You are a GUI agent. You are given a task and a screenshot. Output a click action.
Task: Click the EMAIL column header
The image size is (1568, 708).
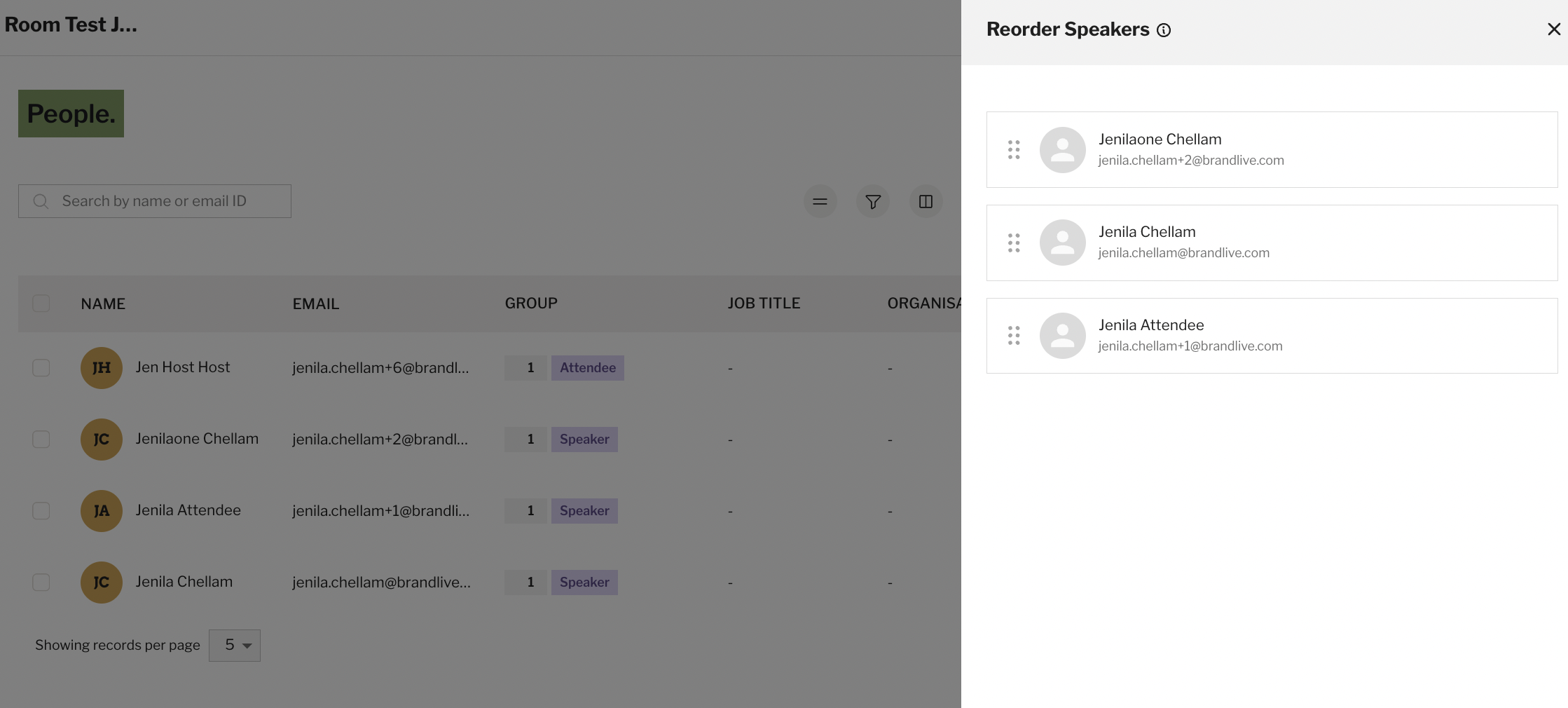316,304
